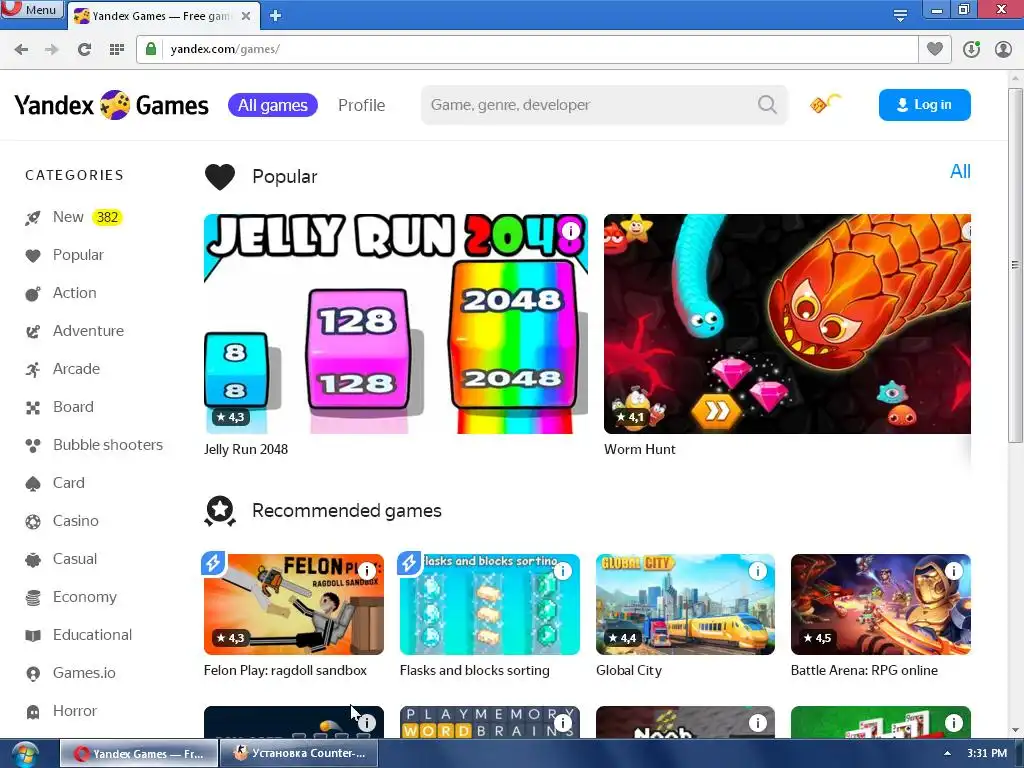
Task: Open the downloads icon in browser toolbar
Action: [971, 49]
